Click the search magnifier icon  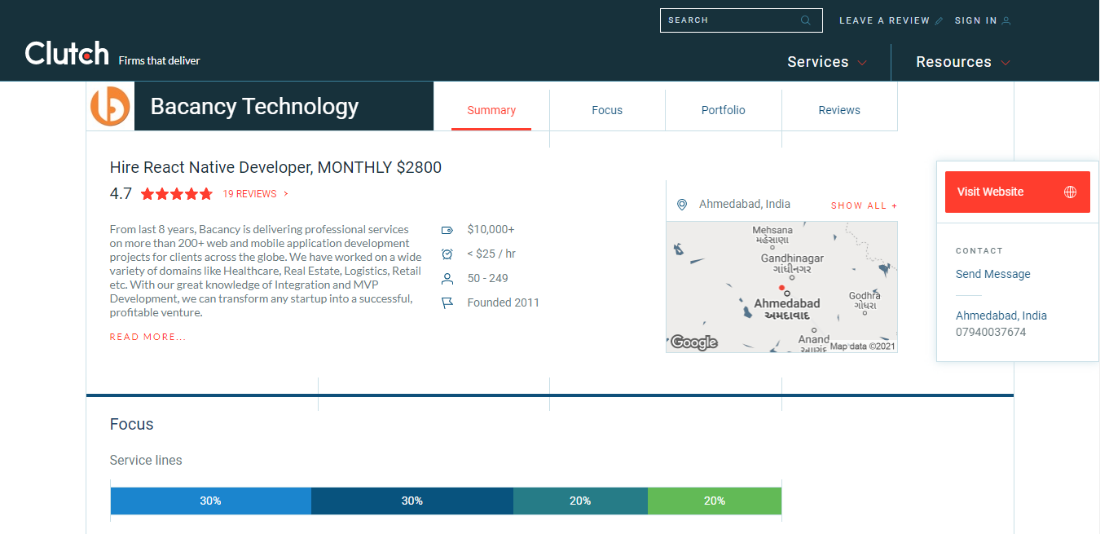tap(805, 20)
